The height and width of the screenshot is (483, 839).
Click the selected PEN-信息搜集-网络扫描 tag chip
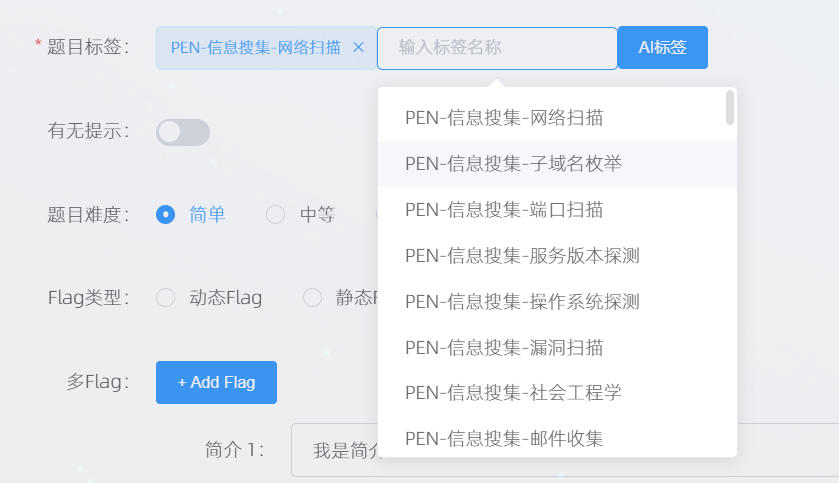tap(256, 48)
